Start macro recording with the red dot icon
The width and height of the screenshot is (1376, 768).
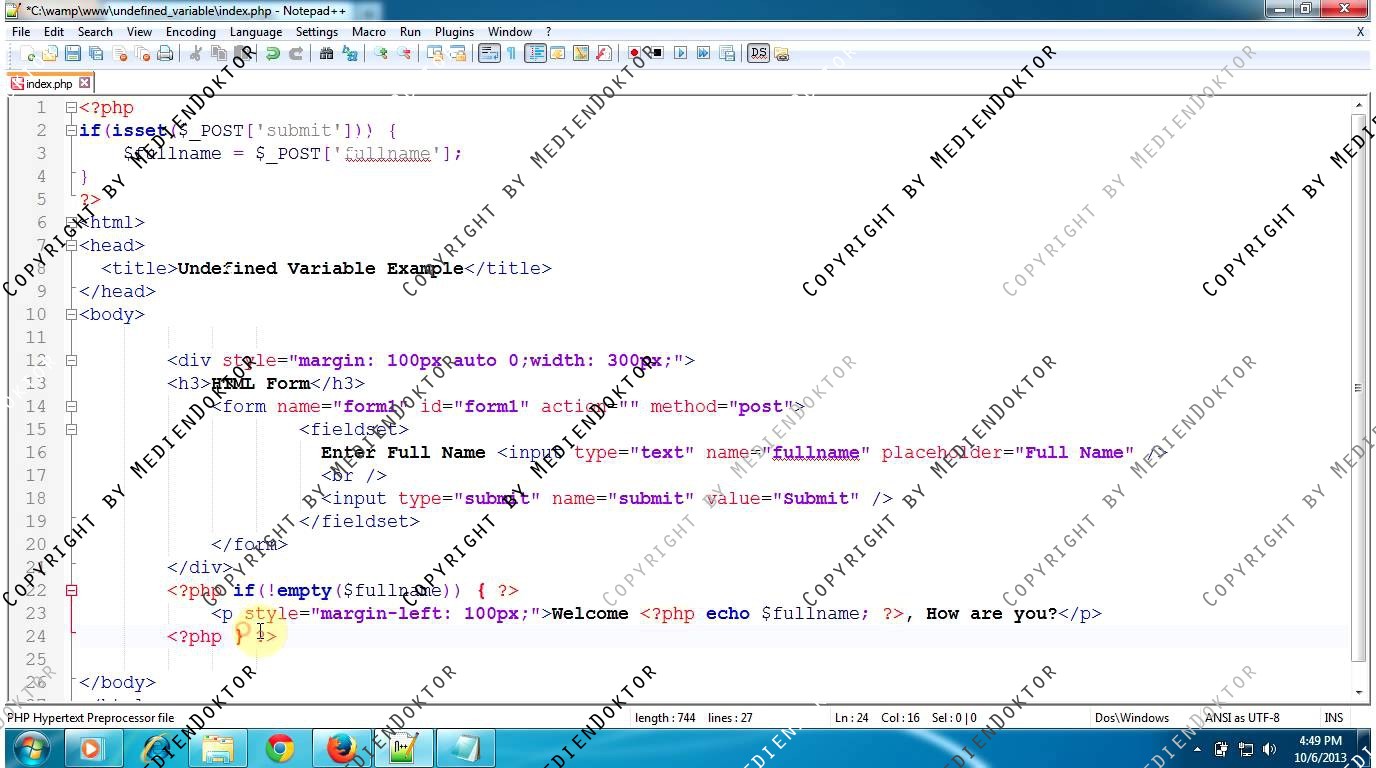click(x=634, y=54)
